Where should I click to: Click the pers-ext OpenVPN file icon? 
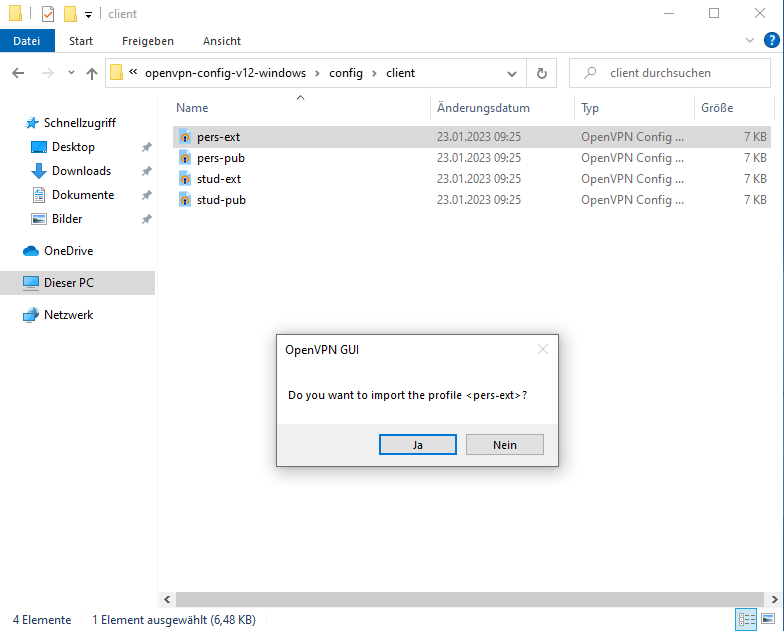click(185, 137)
